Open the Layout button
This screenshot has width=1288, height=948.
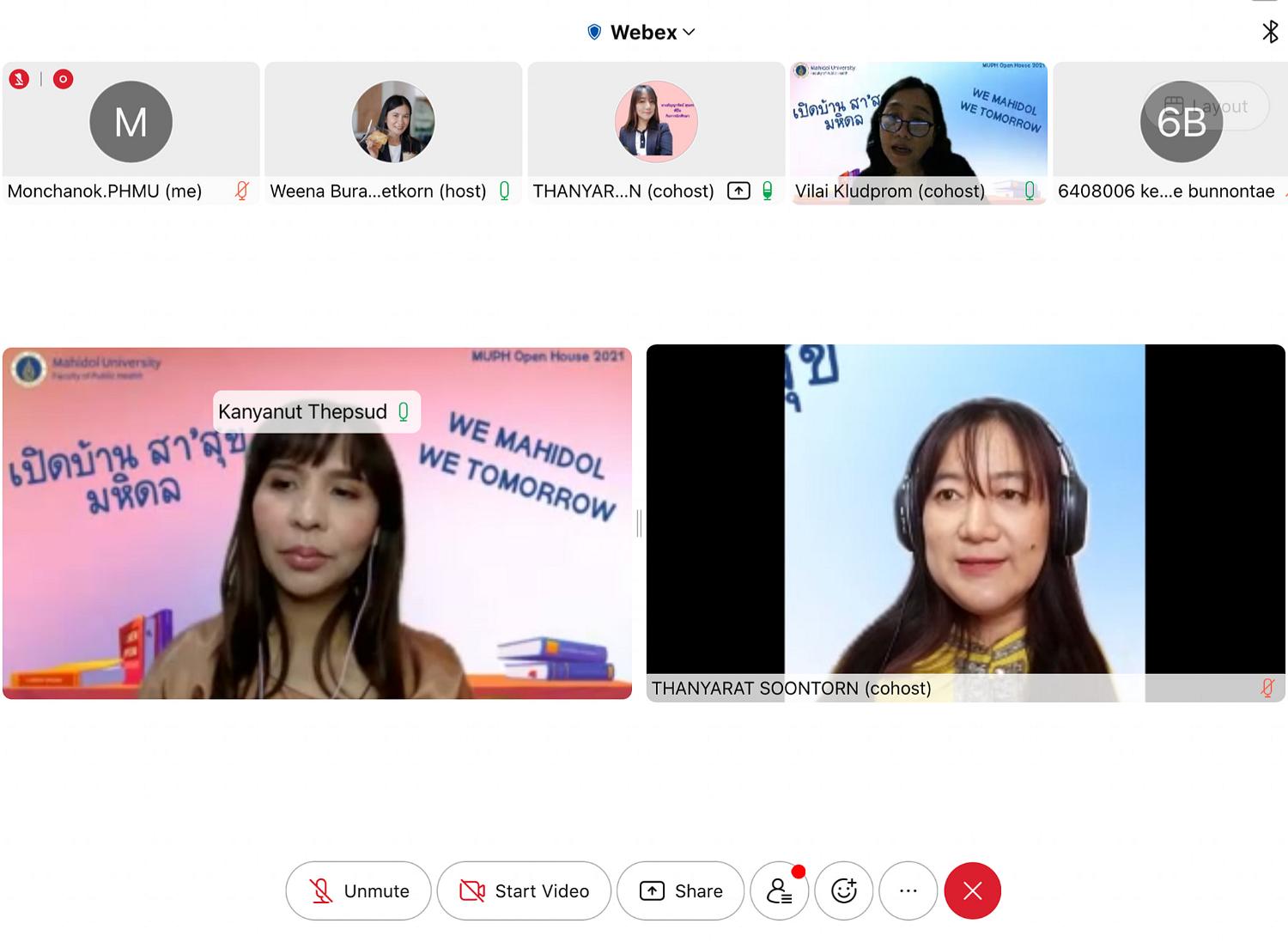click(1208, 106)
